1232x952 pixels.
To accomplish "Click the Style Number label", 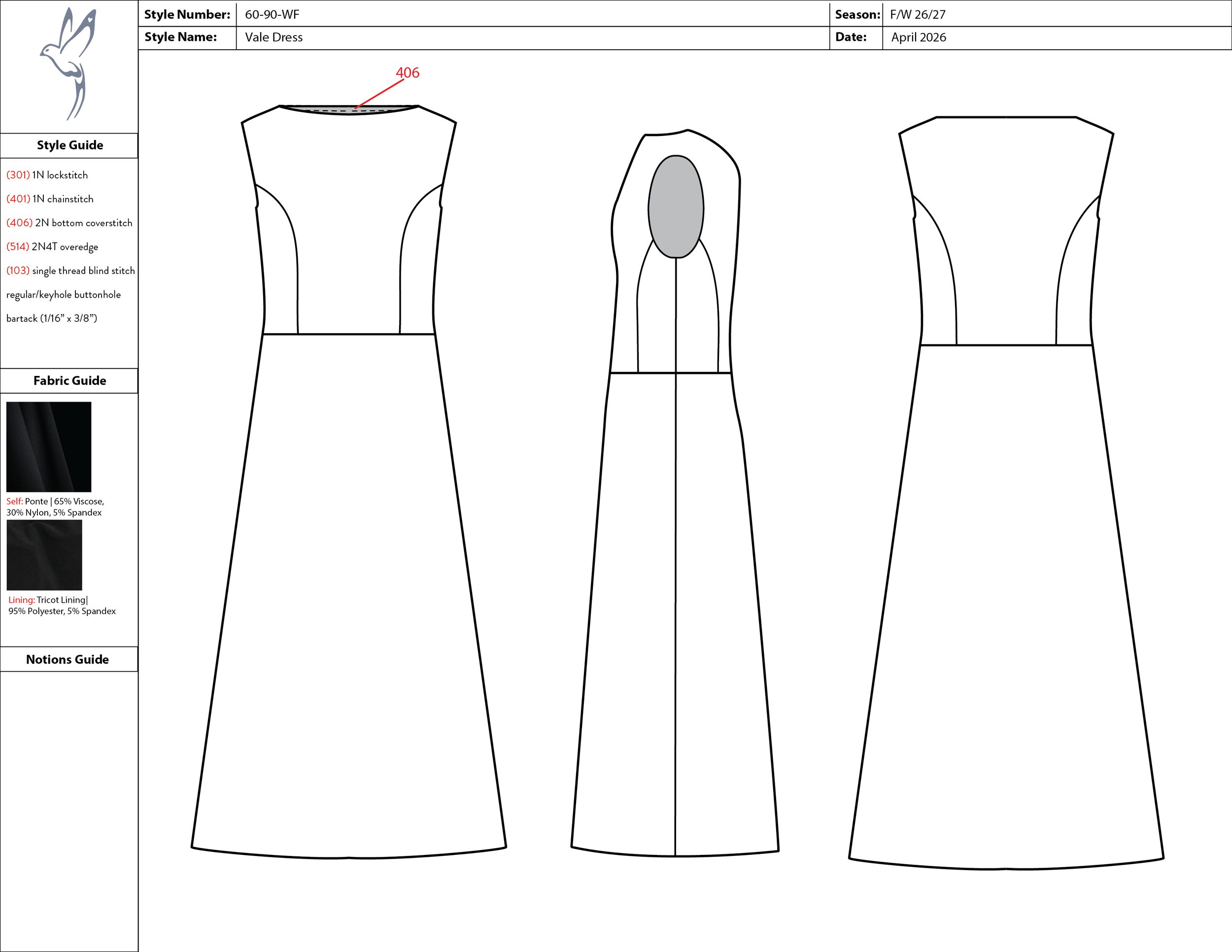I will (187, 15).
